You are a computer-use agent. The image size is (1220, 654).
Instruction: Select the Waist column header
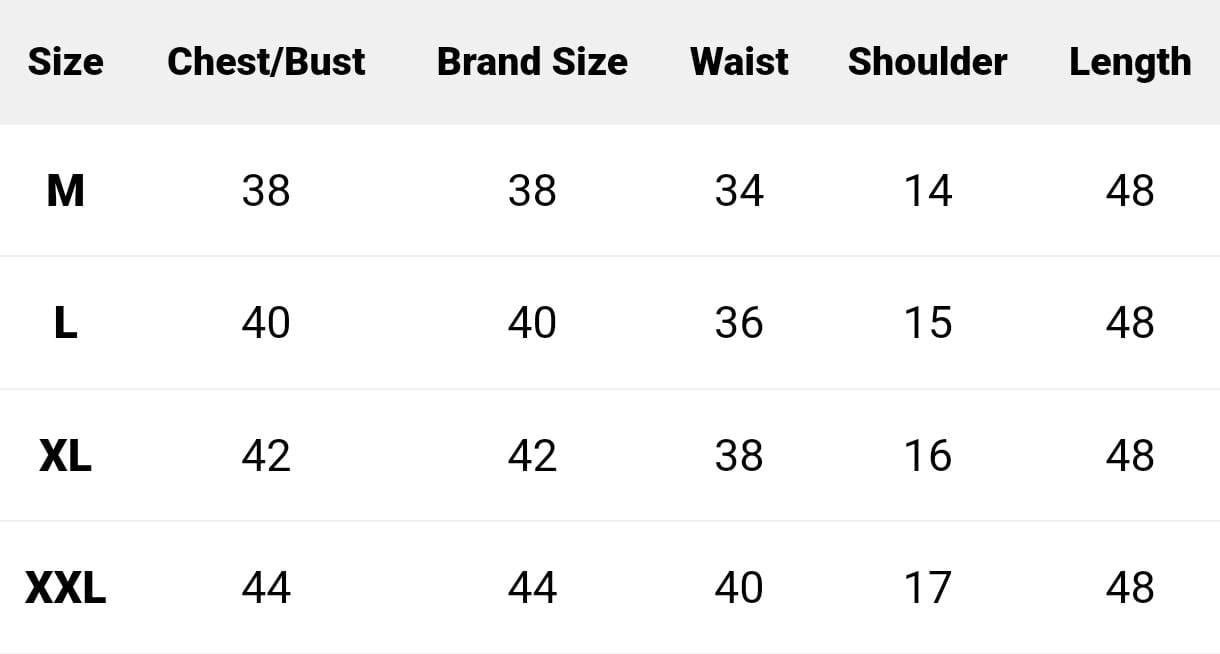pos(739,62)
